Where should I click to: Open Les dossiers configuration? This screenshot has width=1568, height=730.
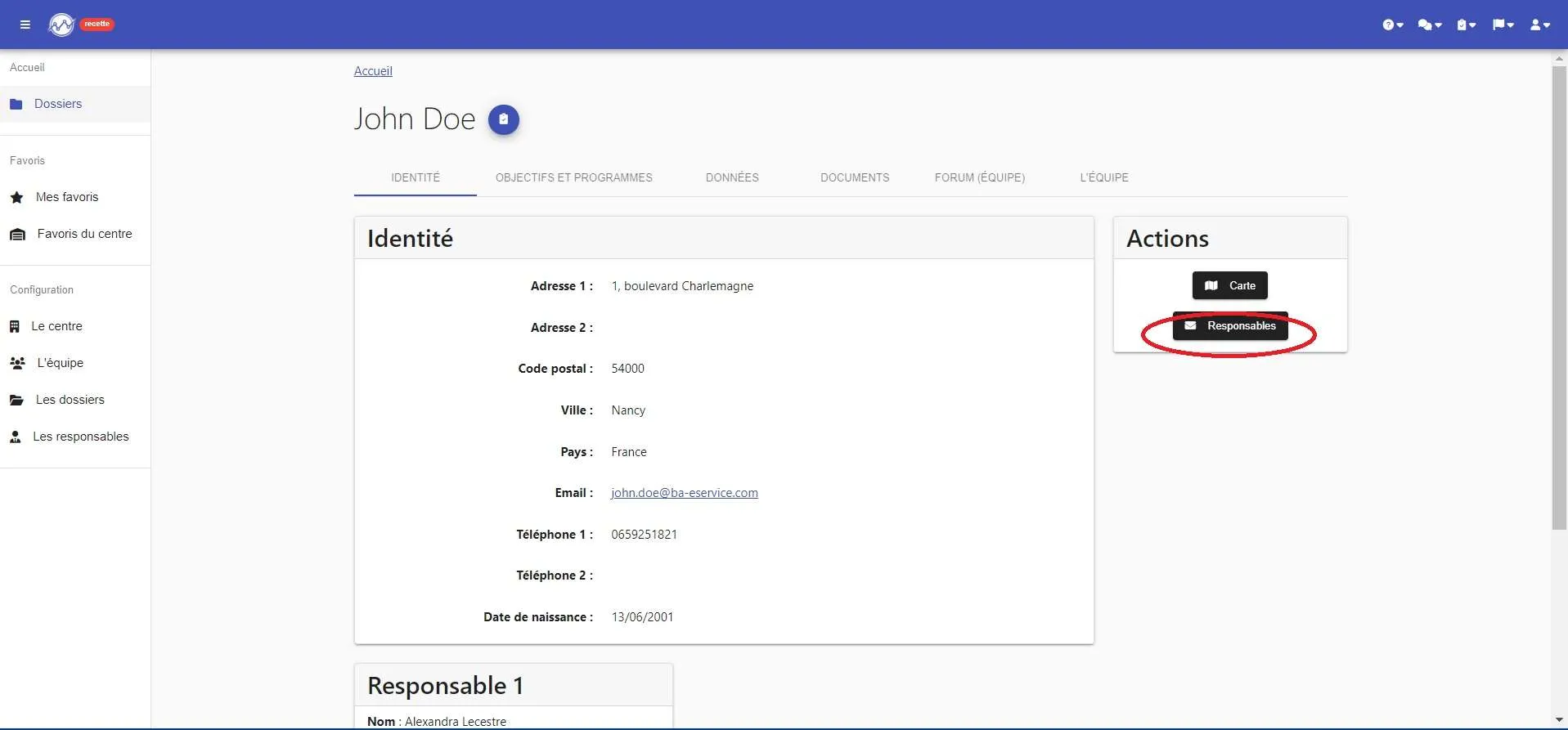click(x=75, y=401)
